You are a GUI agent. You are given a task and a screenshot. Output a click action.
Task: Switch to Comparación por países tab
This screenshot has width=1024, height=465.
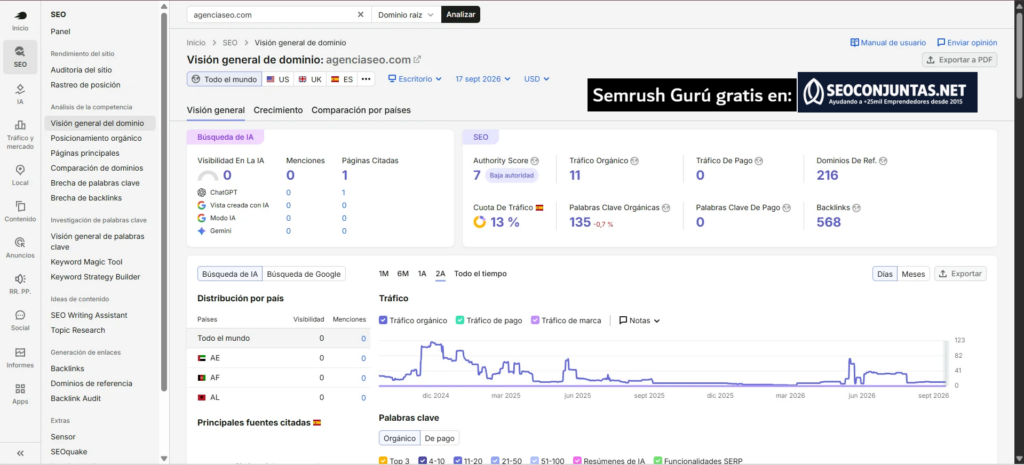[x=361, y=110]
